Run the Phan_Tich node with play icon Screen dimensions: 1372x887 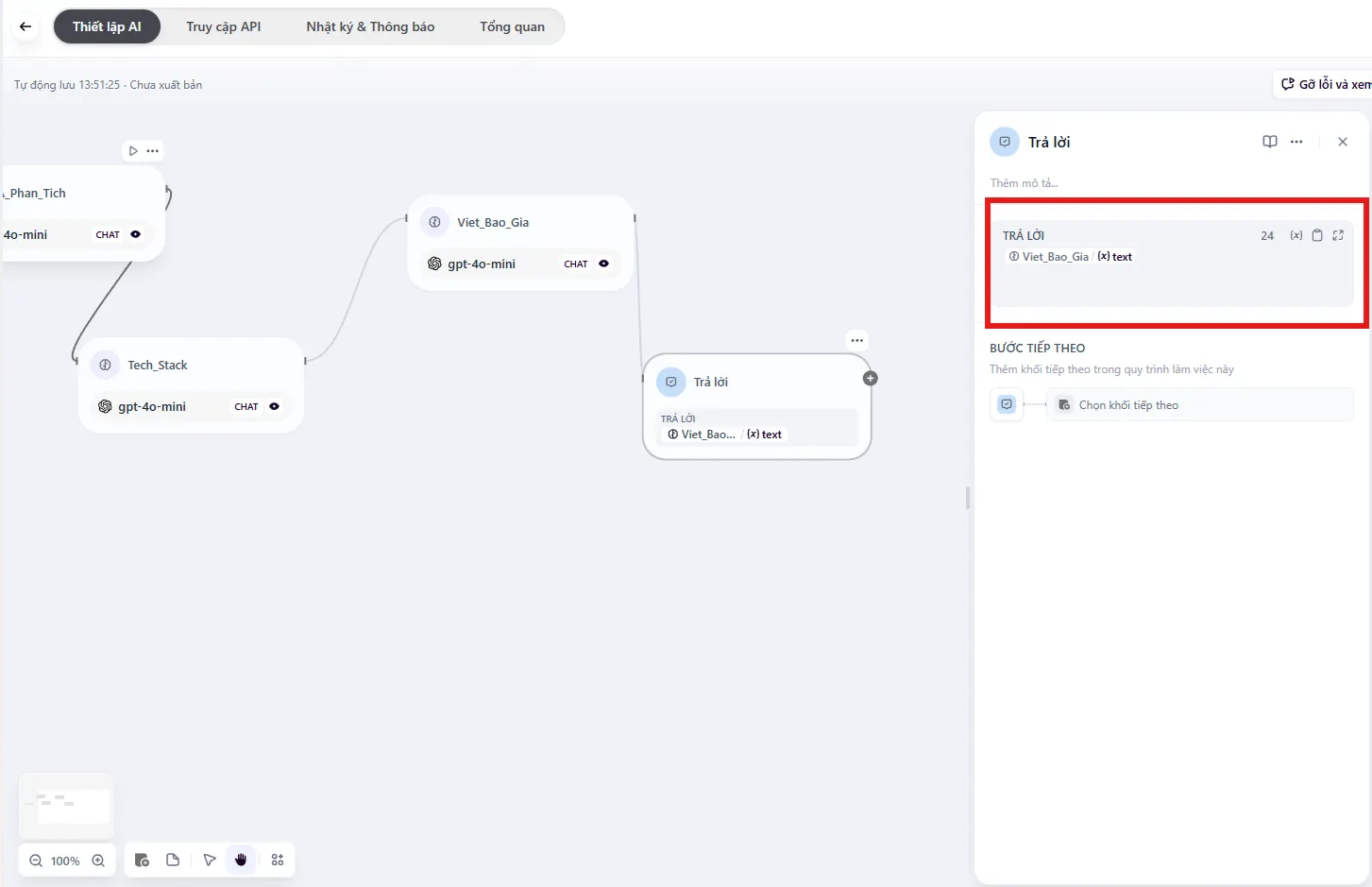tap(133, 151)
